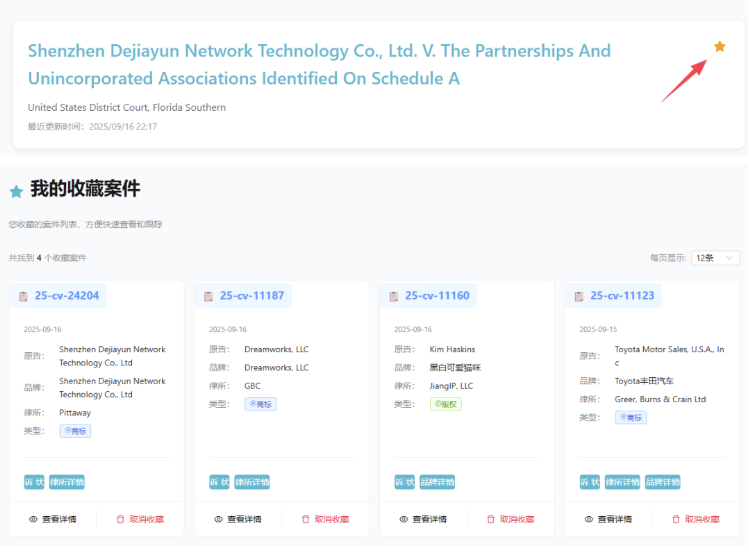The image size is (749, 553).
Task: Open 品牌详情 on the Kim Haskins card
Action: pyautogui.click(x=437, y=482)
